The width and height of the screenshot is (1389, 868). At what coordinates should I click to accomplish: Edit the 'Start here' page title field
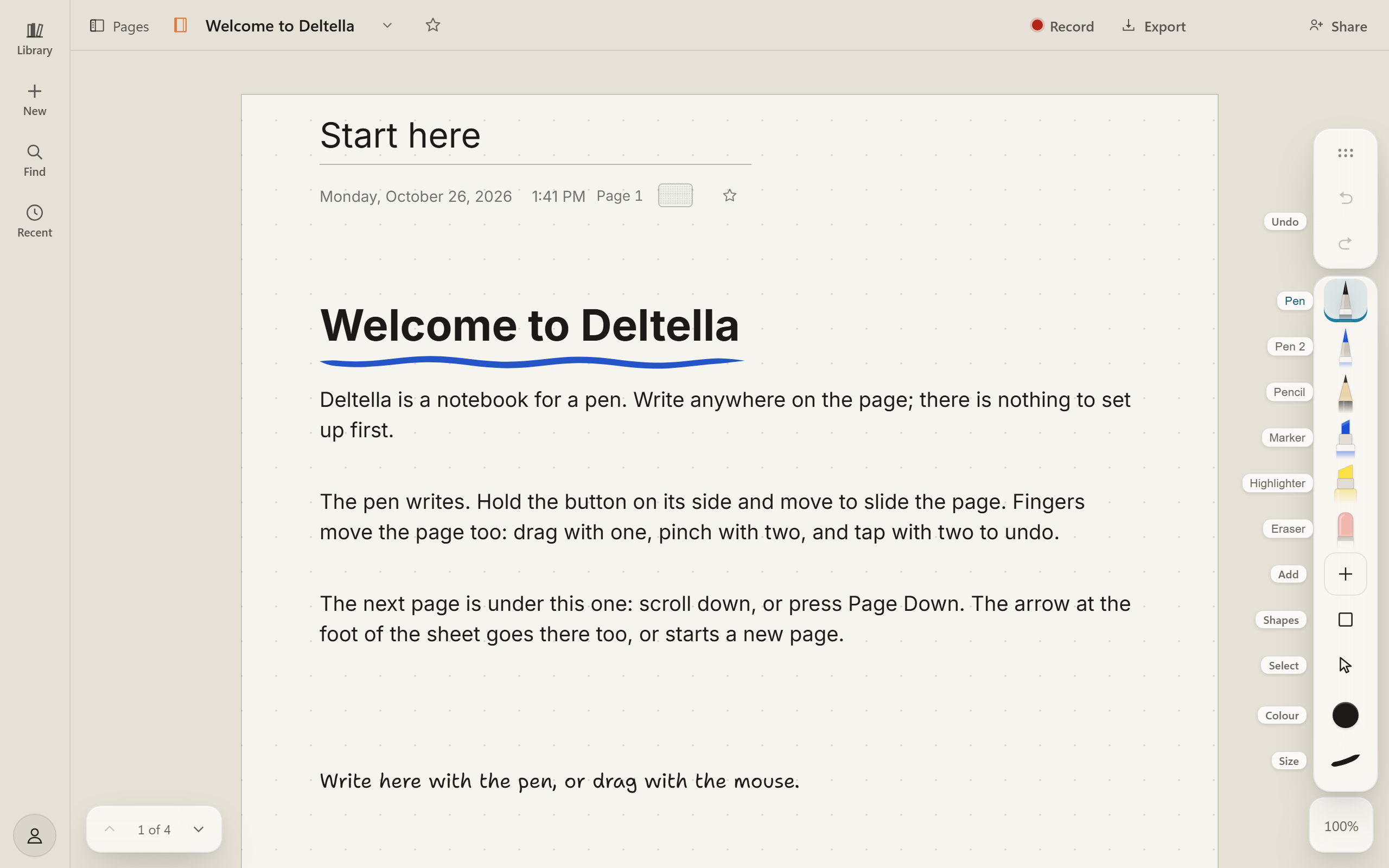pos(535,136)
